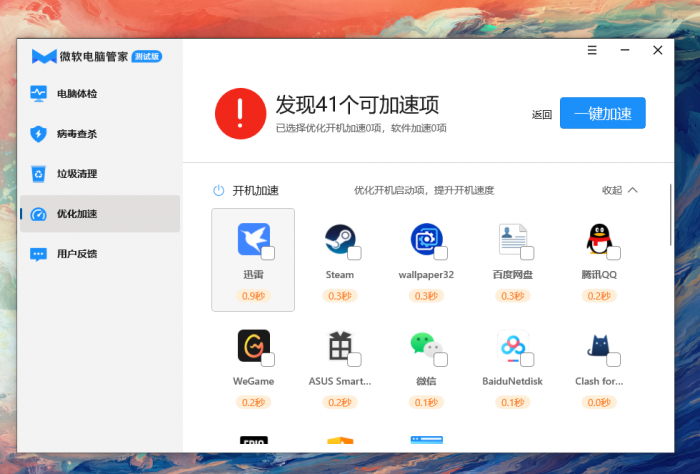
Task: Click the vertical scrollbar in startup list
Action: (x=671, y=215)
